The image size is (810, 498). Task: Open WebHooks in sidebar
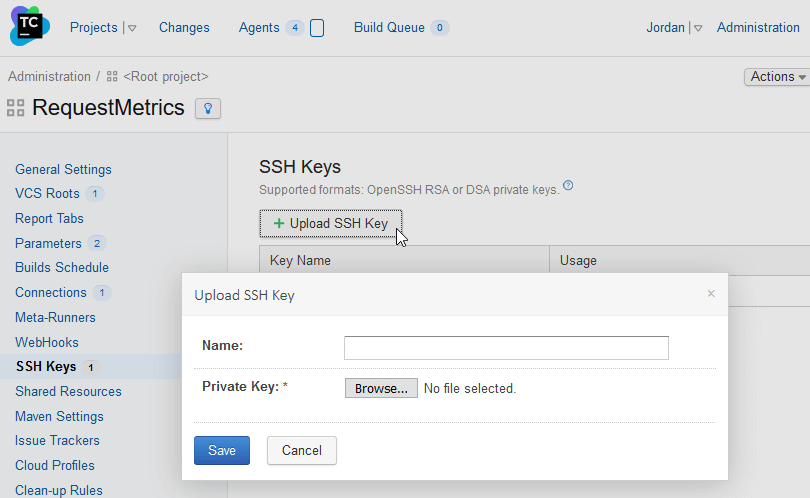click(46, 343)
